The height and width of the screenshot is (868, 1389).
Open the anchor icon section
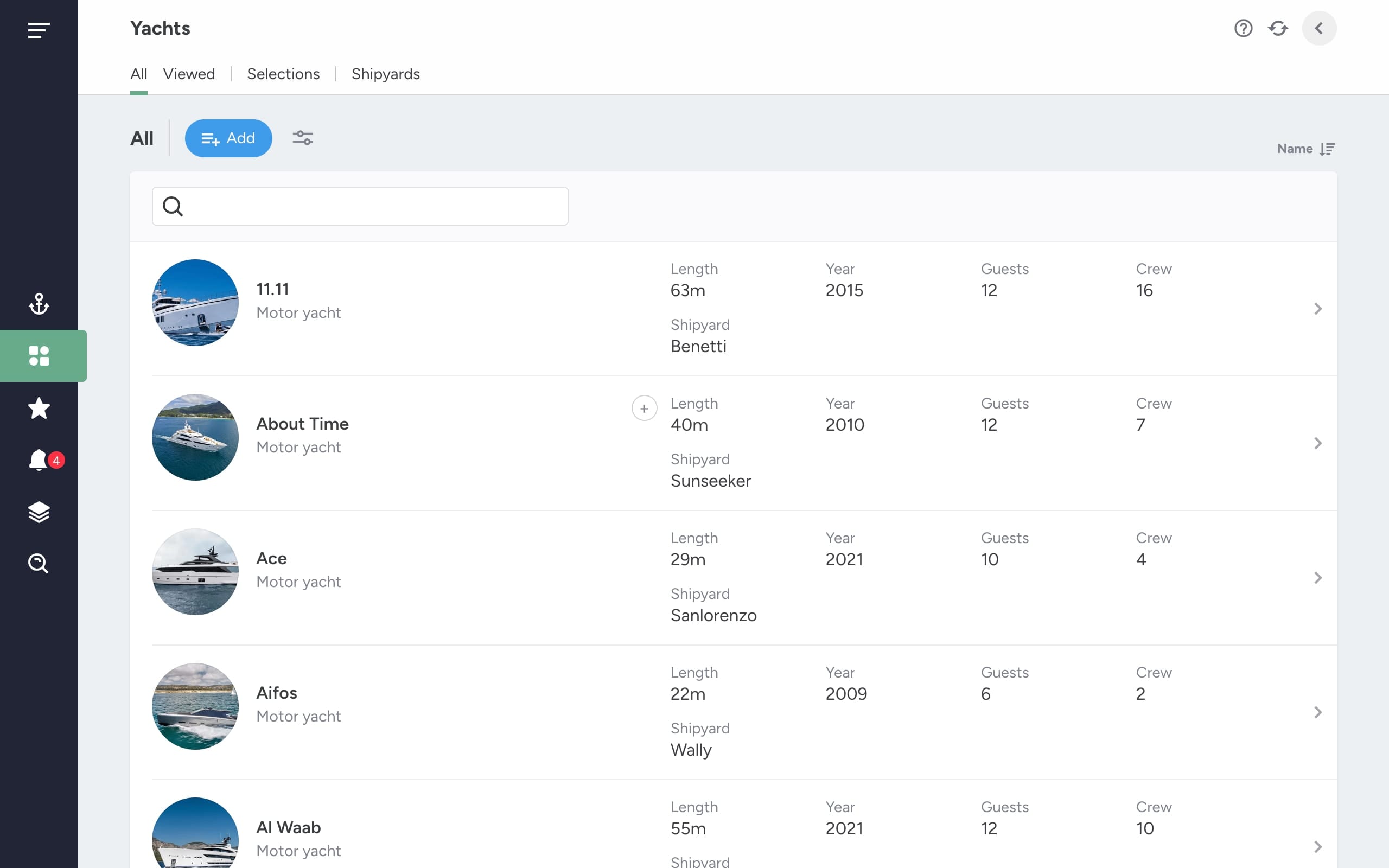click(x=39, y=304)
